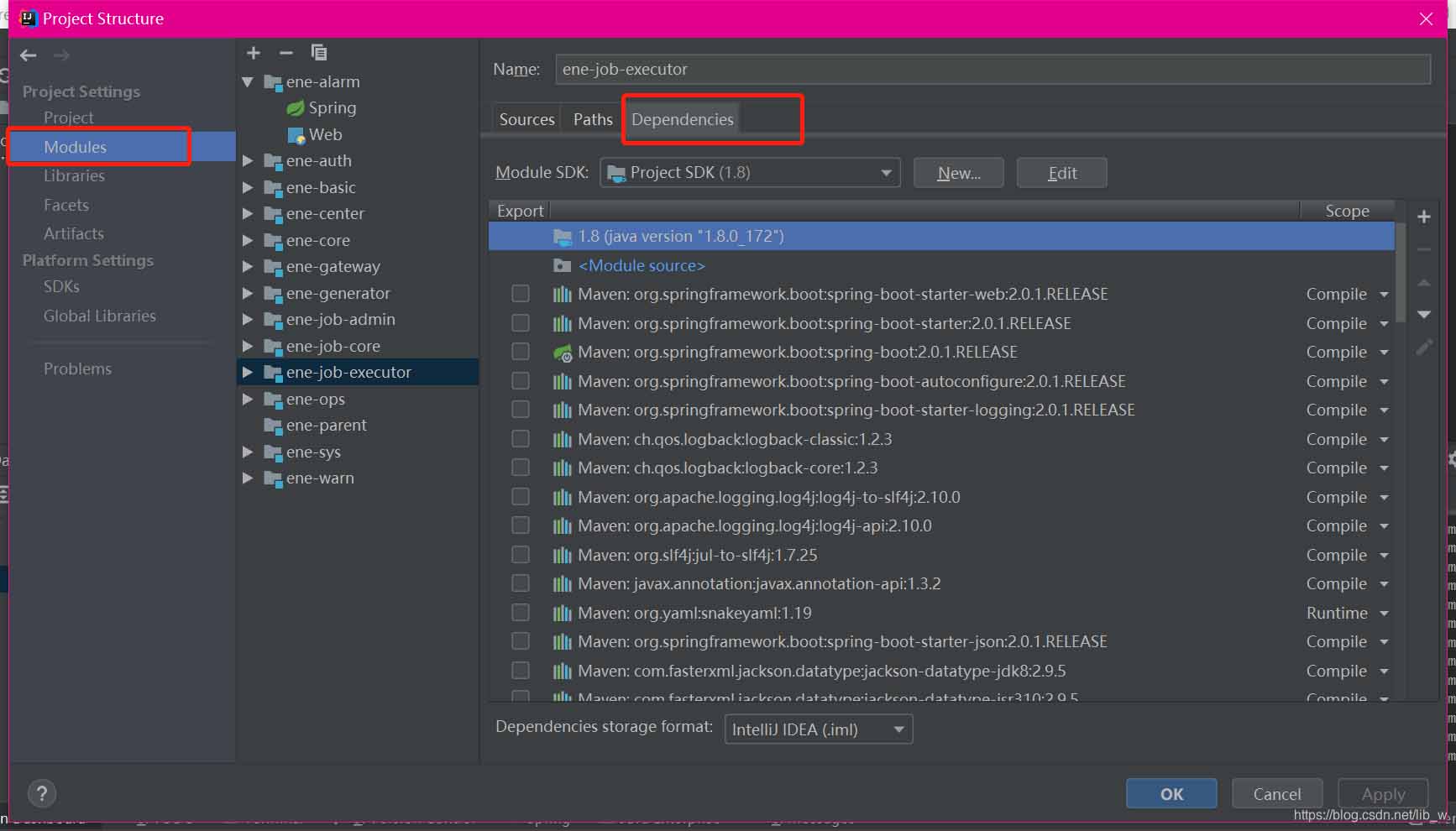Click the Cancel button
This screenshot has height=831, width=1456.
(x=1276, y=794)
